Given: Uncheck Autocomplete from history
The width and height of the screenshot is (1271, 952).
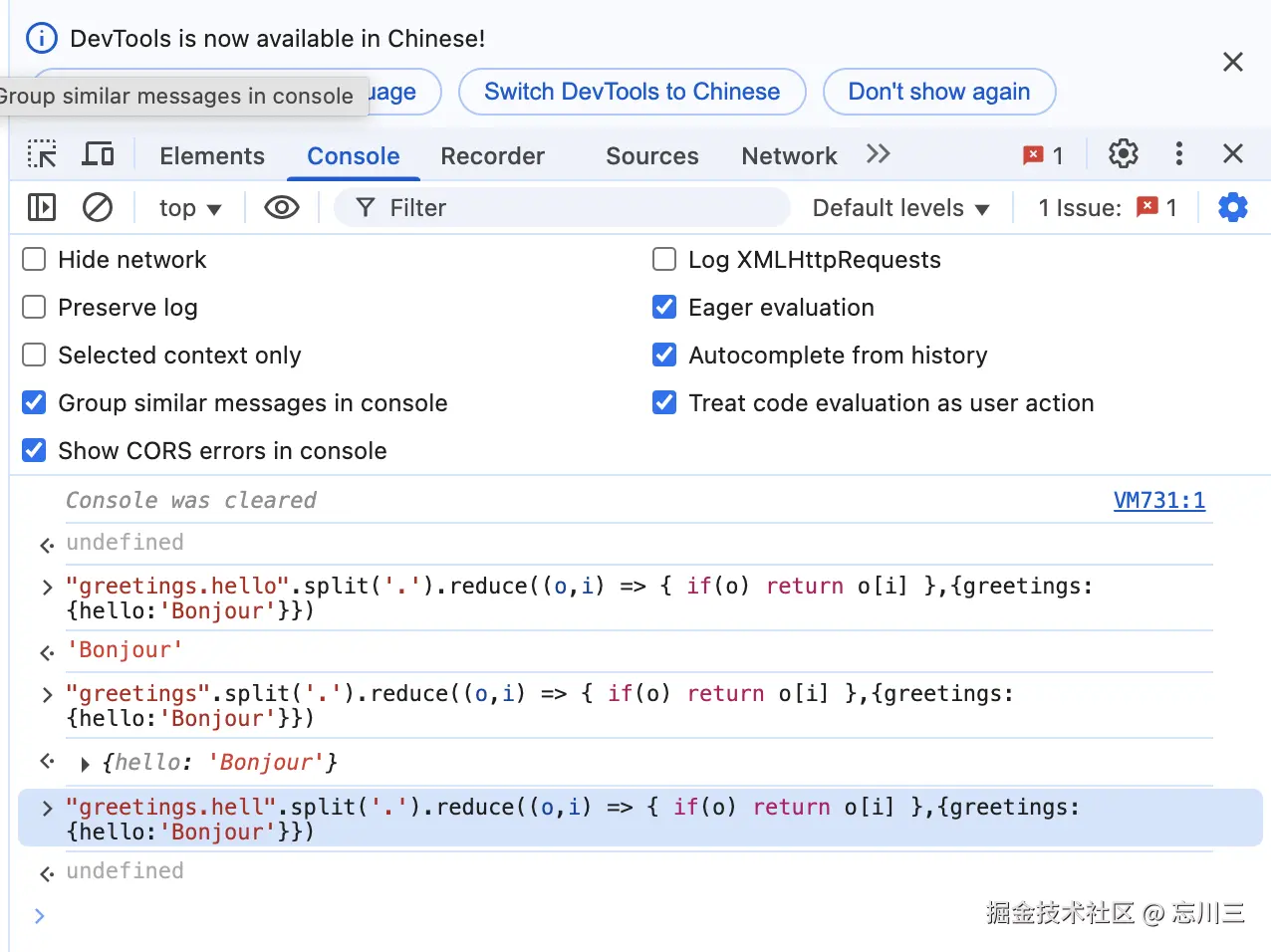Looking at the screenshot, I should click(x=664, y=356).
